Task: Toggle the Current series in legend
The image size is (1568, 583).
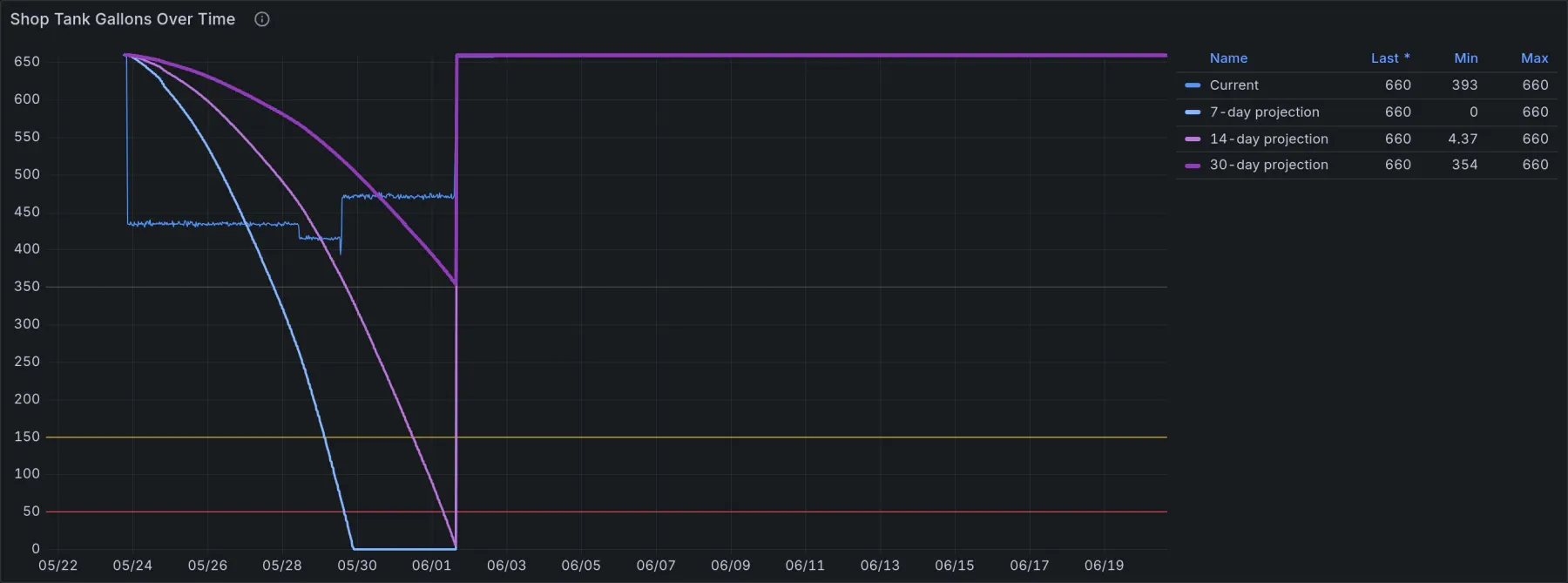Action: pos(1233,85)
